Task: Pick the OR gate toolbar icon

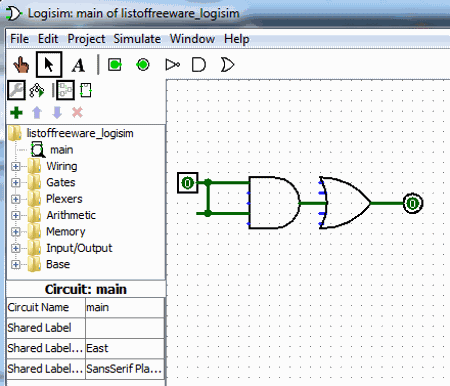Action: click(x=227, y=65)
